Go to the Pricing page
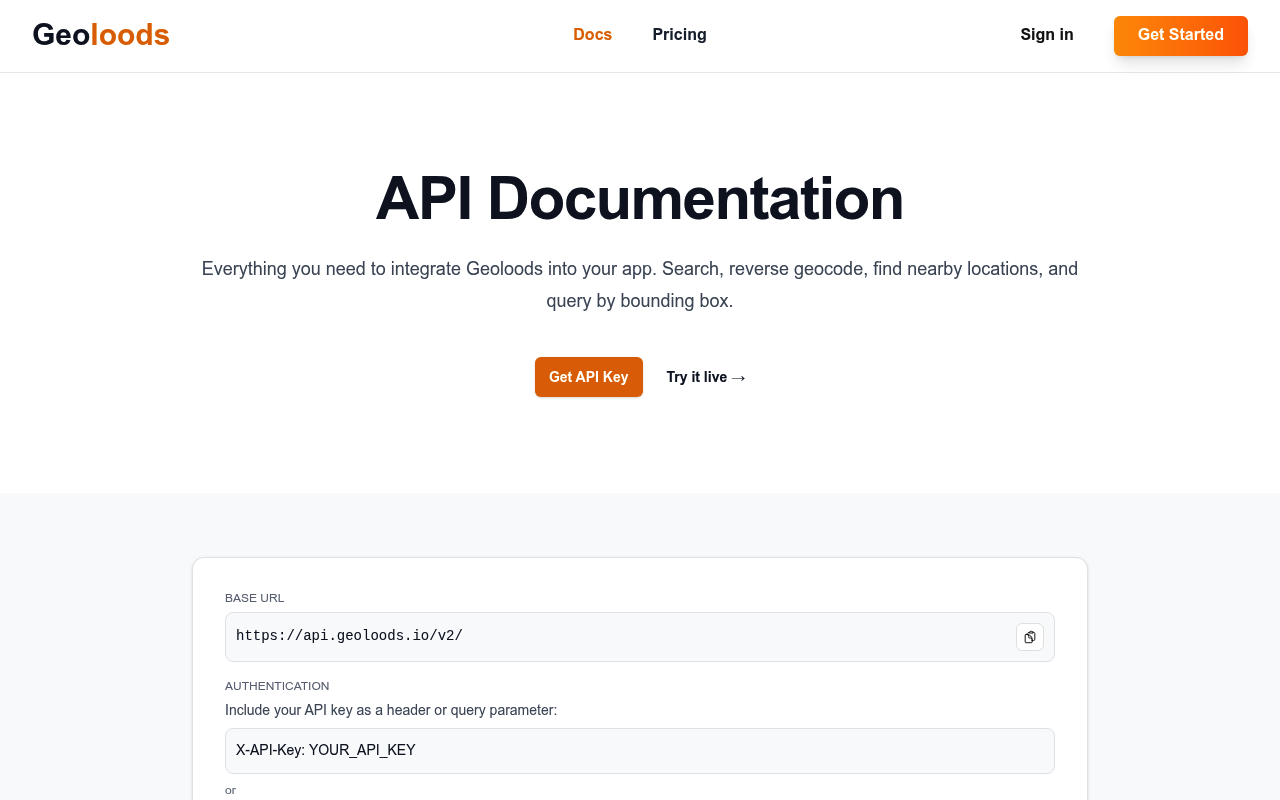 pyautogui.click(x=679, y=35)
